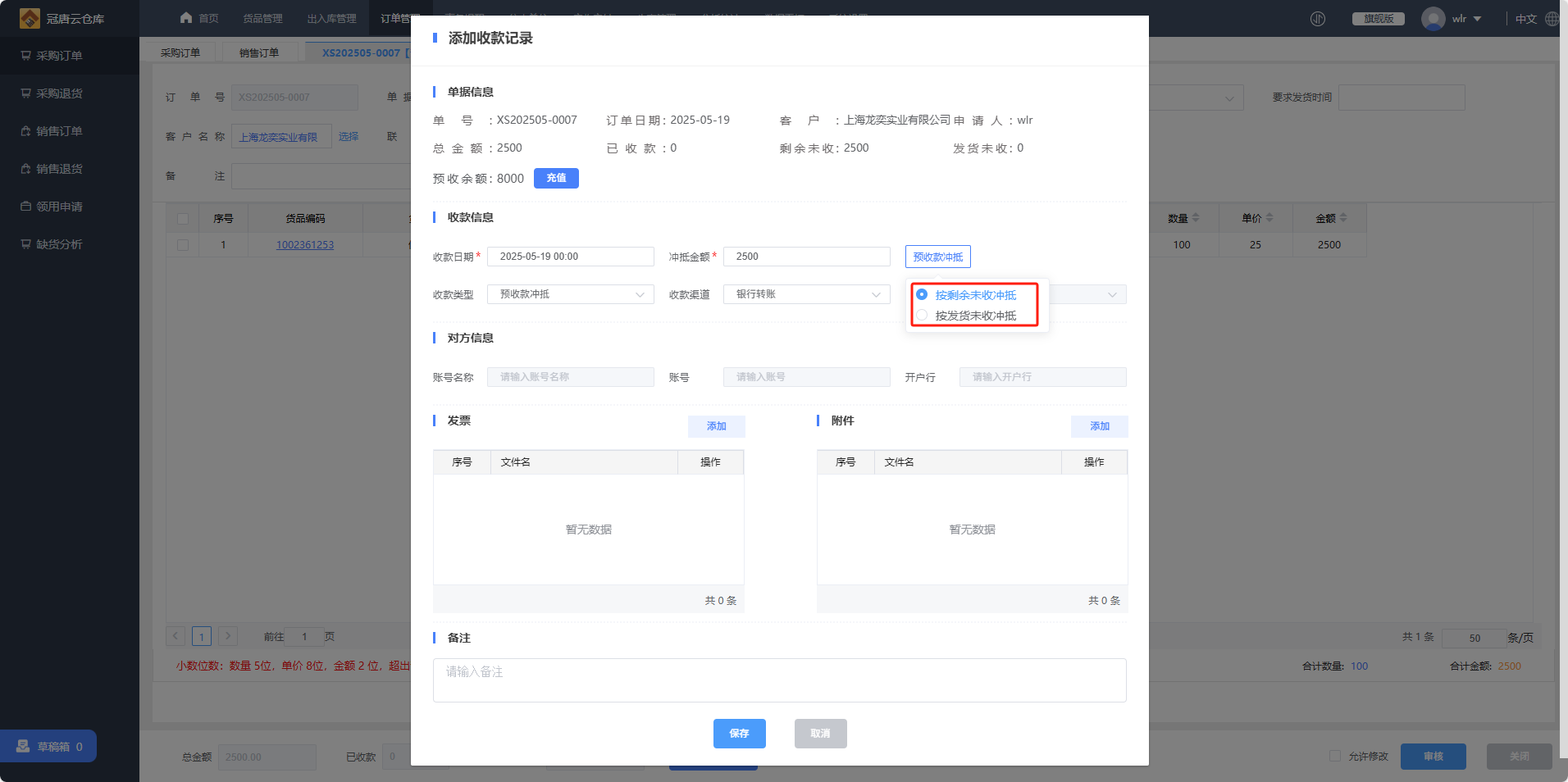
Task: Click the 销售退货 sidebar icon
Action: pyautogui.click(x=26, y=169)
